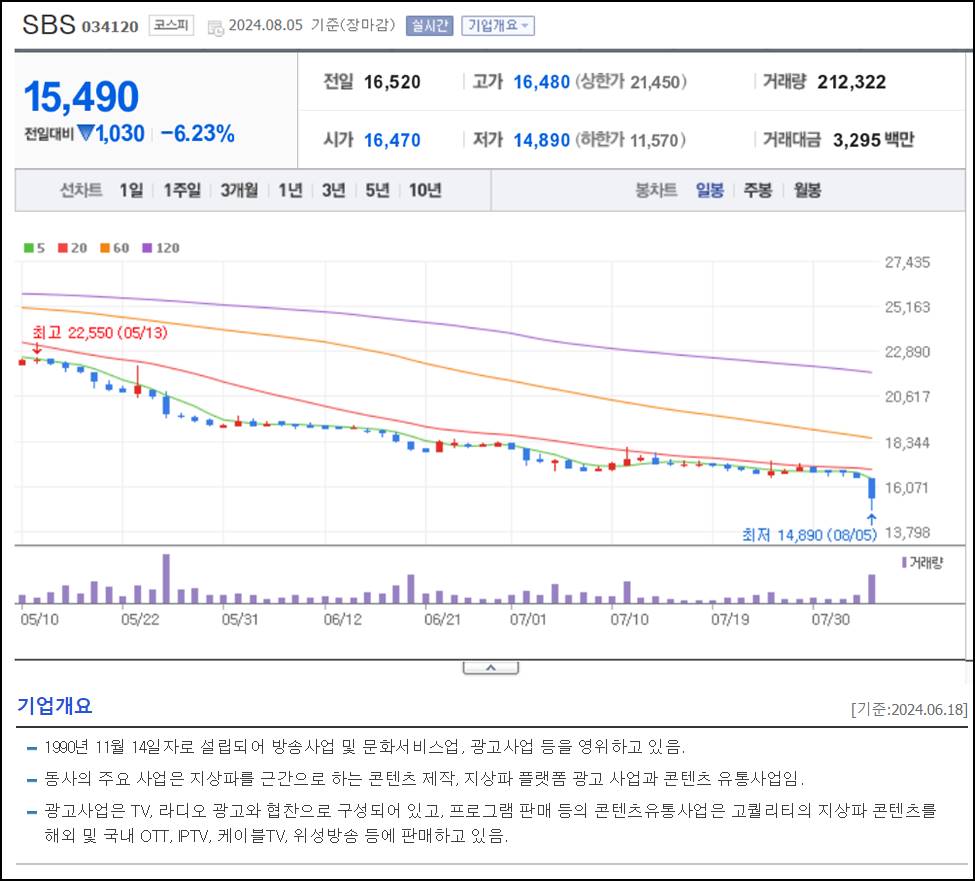975x881 pixels.
Task: Click the purple 120-day moving average swatch
Action: (147, 247)
